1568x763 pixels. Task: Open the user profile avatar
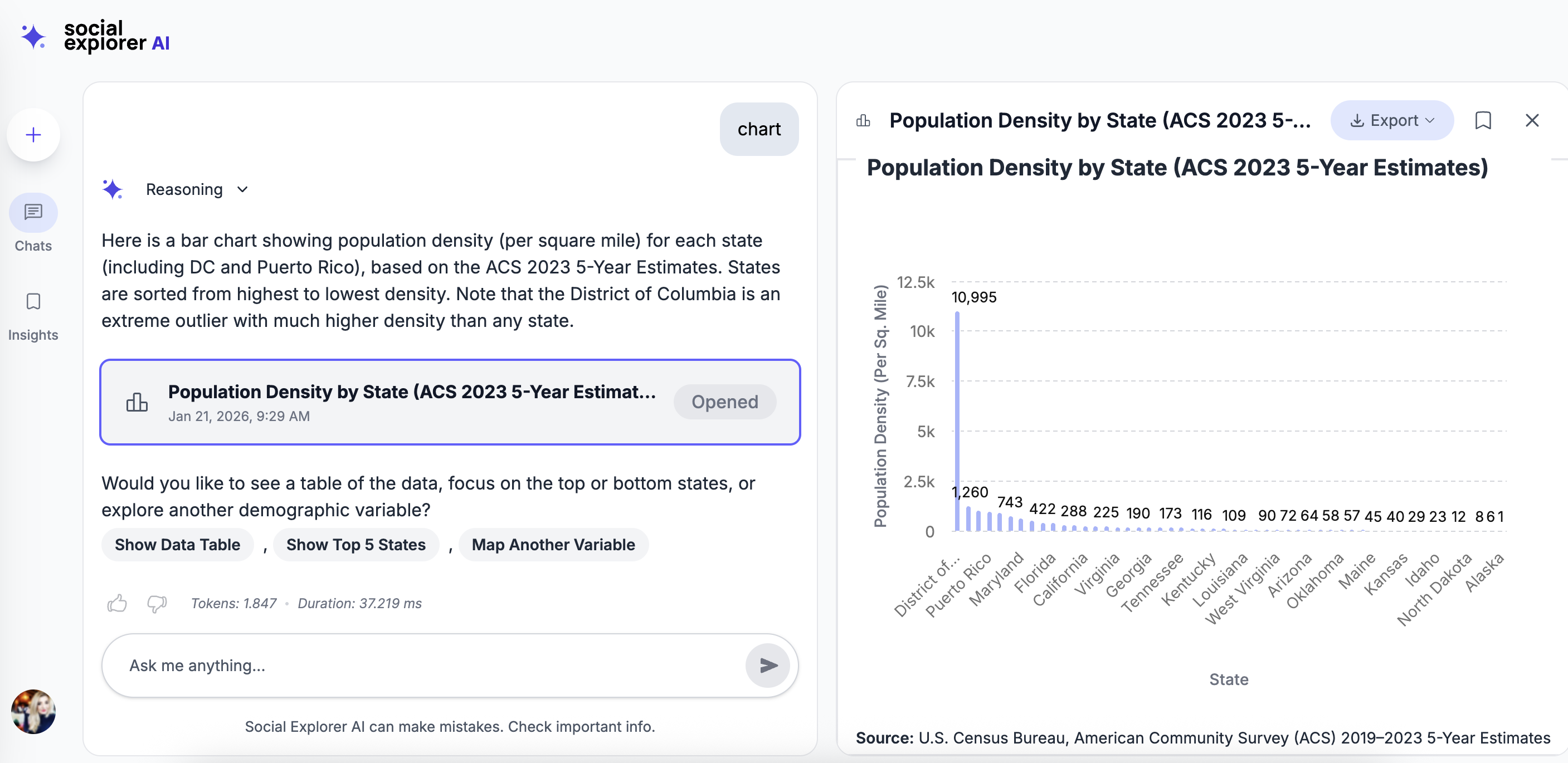click(x=33, y=711)
